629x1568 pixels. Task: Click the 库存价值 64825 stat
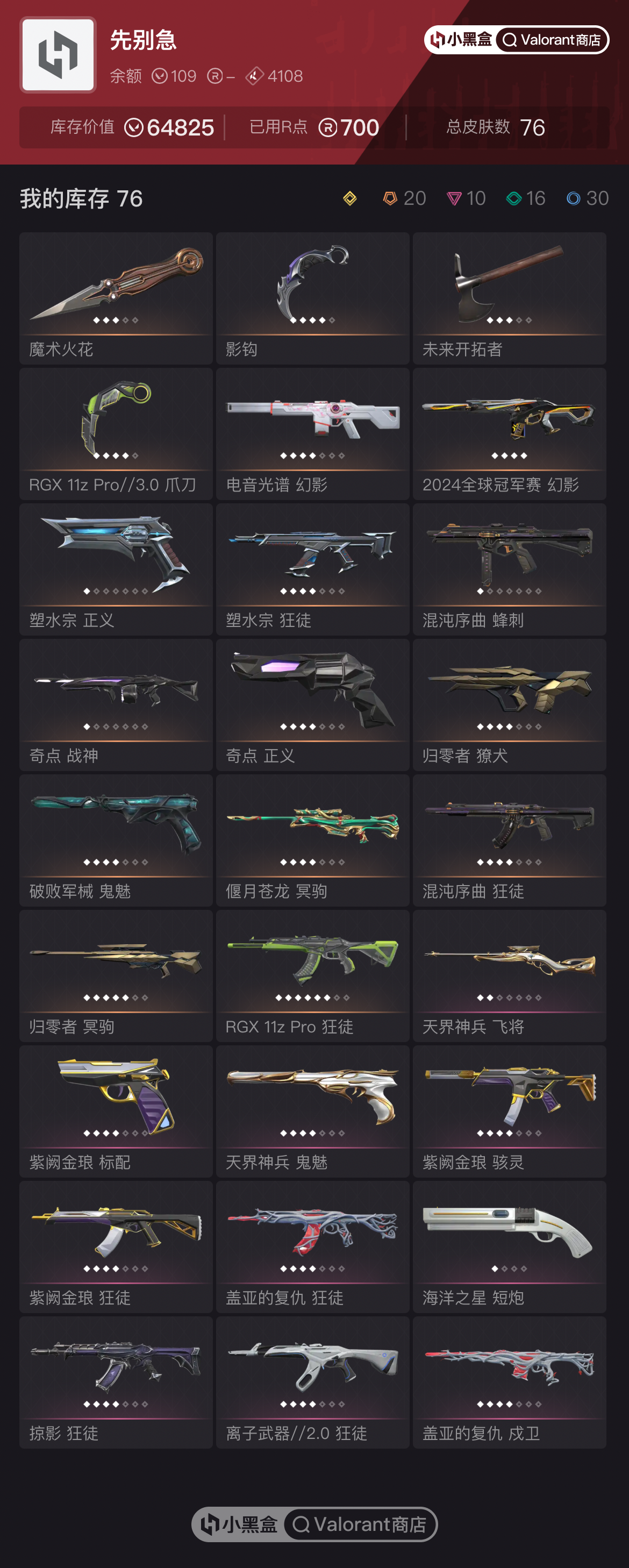[132, 128]
